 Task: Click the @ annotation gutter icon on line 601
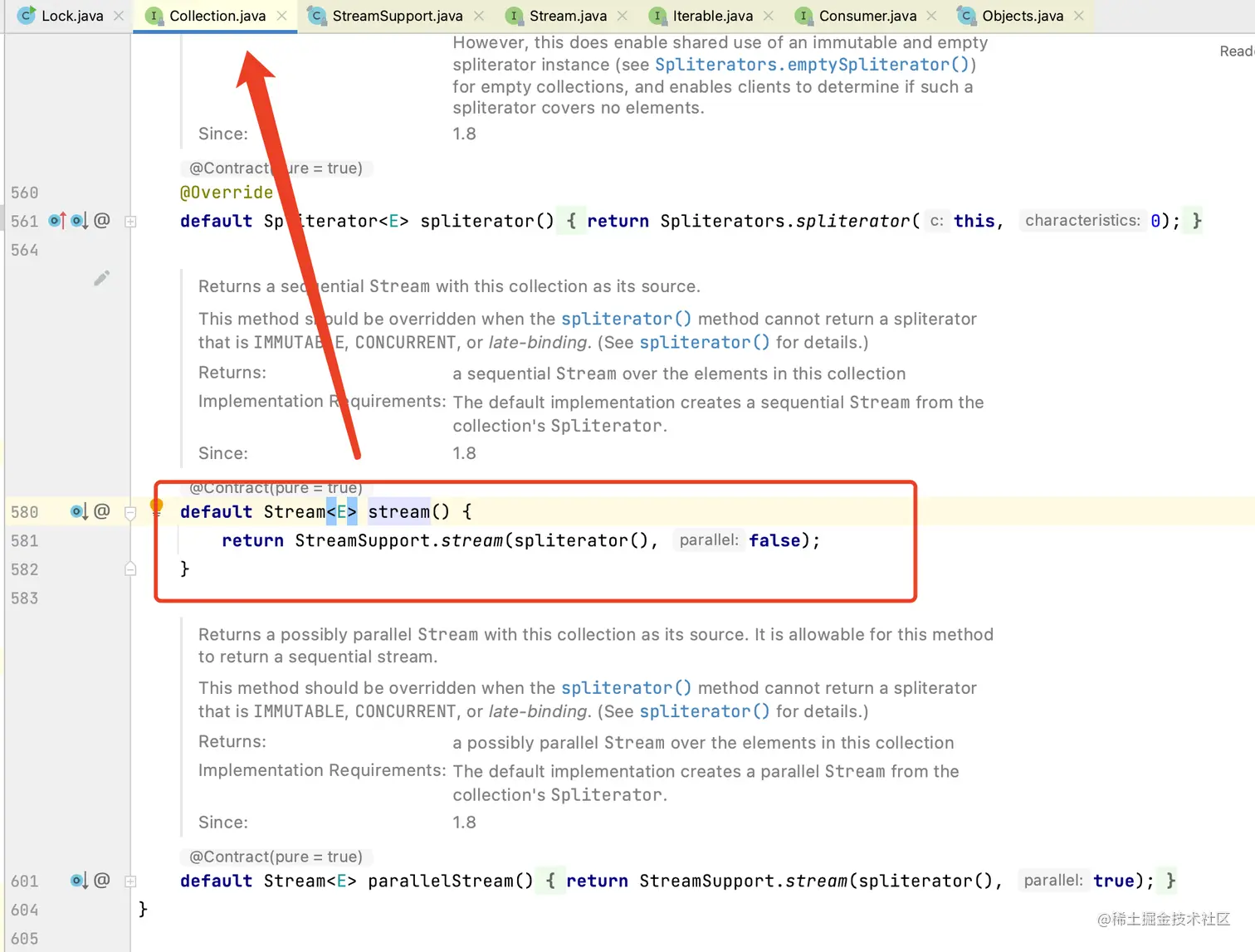(x=101, y=881)
